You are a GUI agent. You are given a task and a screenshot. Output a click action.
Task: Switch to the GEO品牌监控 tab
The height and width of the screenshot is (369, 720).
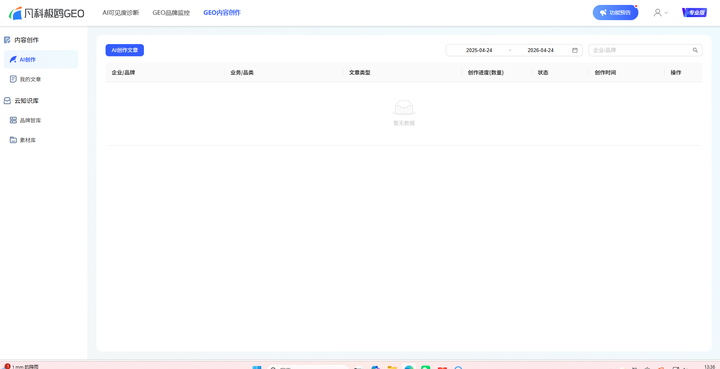171,13
